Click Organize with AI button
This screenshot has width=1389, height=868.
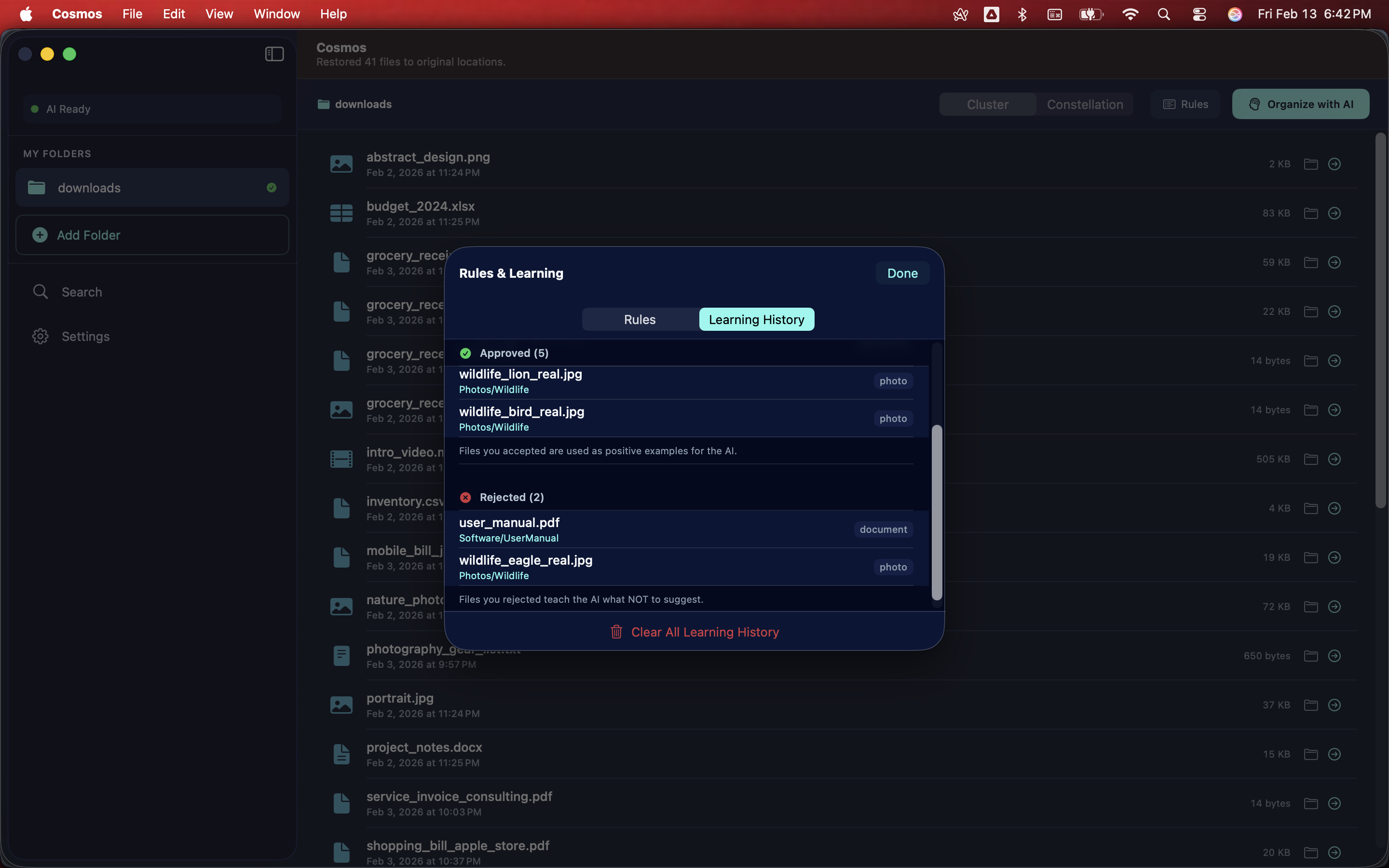point(1301,105)
